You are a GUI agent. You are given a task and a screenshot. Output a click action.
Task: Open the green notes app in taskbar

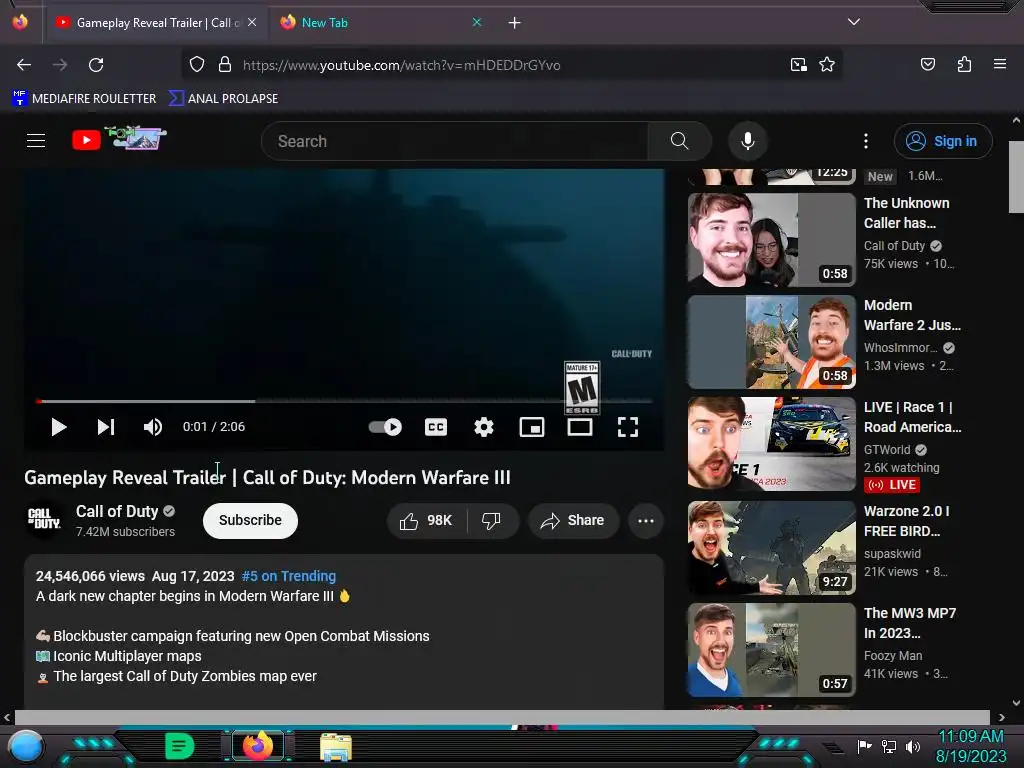179,746
